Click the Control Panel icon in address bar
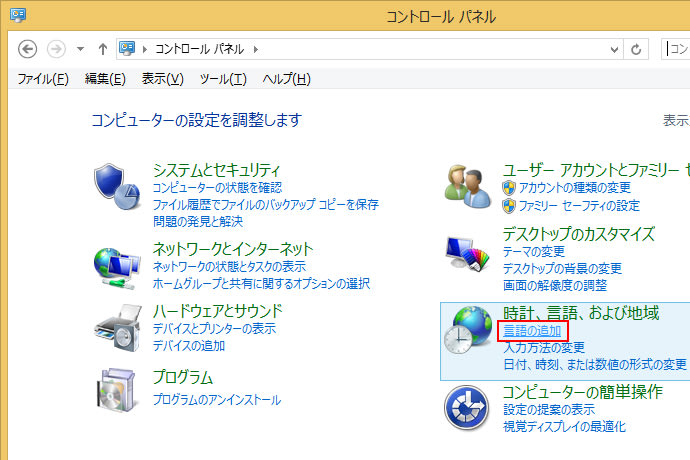Viewport: 690px width, 460px height. tap(127, 48)
